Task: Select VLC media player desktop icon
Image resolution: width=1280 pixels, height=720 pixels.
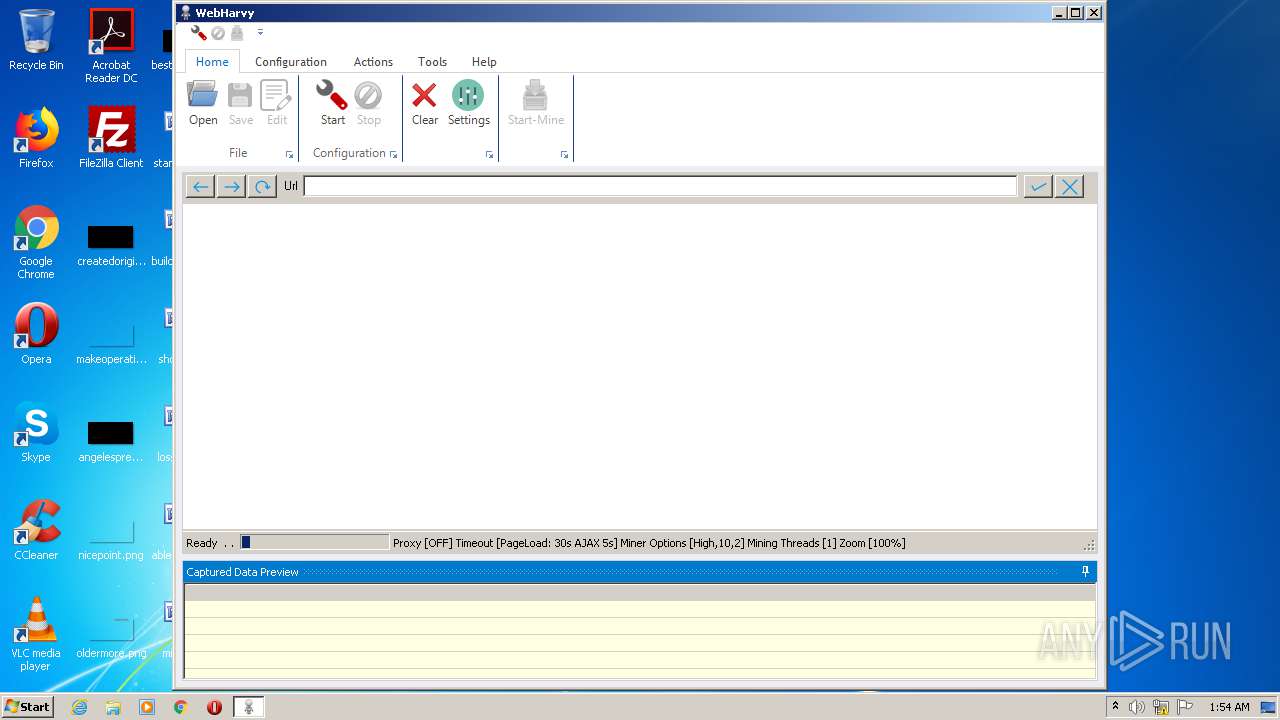Action: click(36, 634)
